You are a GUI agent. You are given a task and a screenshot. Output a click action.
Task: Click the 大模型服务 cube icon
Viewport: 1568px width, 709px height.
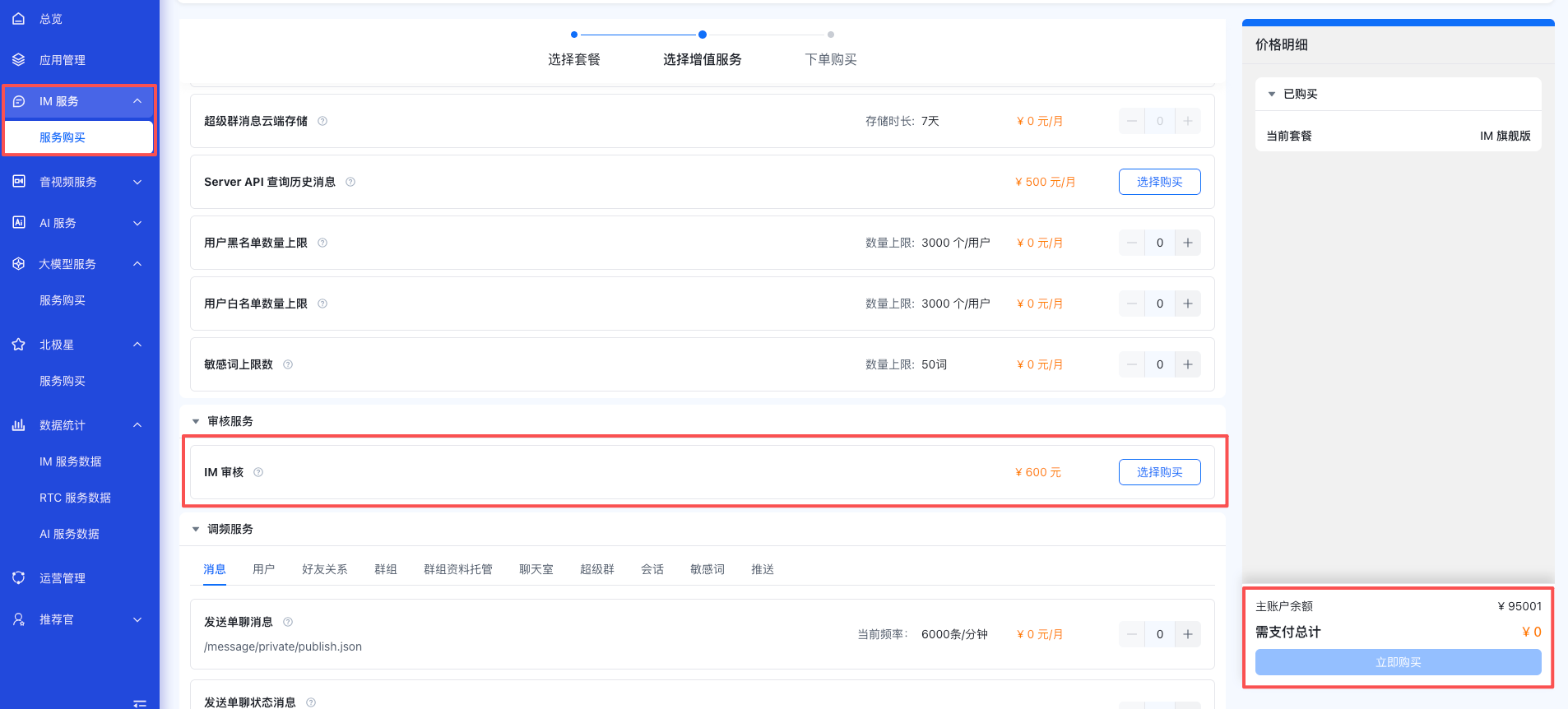coord(18,263)
